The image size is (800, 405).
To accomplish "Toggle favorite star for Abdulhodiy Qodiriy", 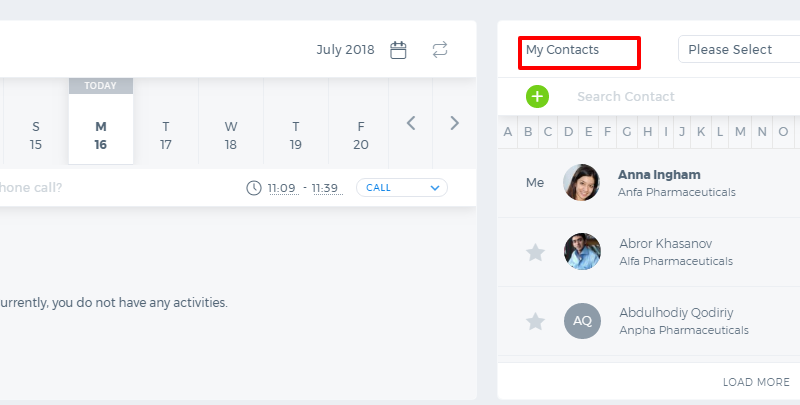I will (535, 321).
